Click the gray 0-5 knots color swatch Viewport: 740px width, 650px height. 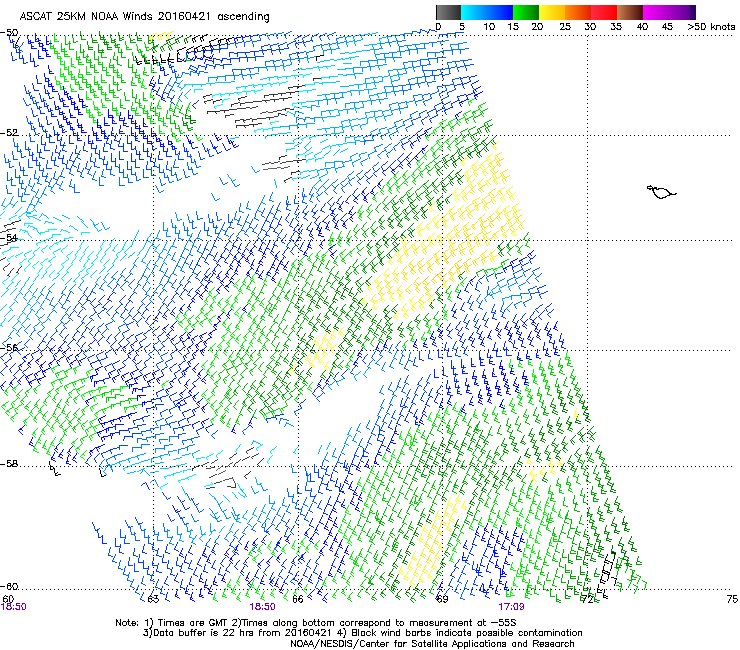point(448,12)
